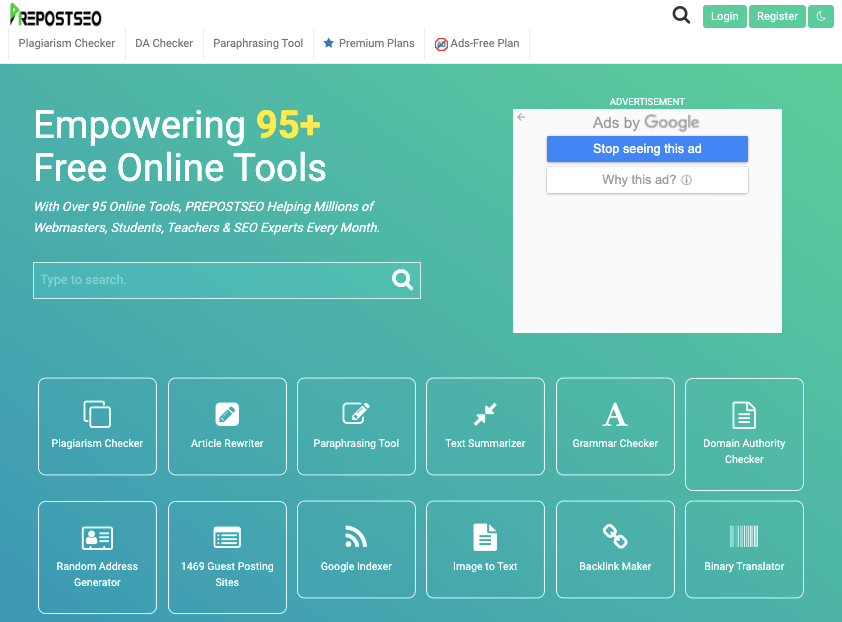This screenshot has width=842, height=622.
Task: Open Grammar Checker card label
Action: click(x=615, y=444)
